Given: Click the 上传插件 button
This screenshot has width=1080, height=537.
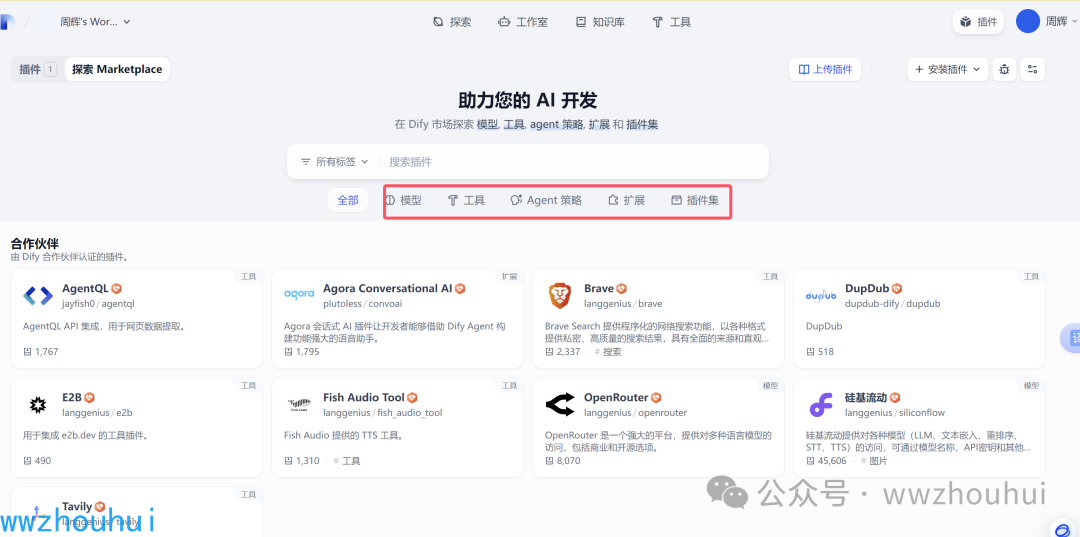Looking at the screenshot, I should coord(825,69).
